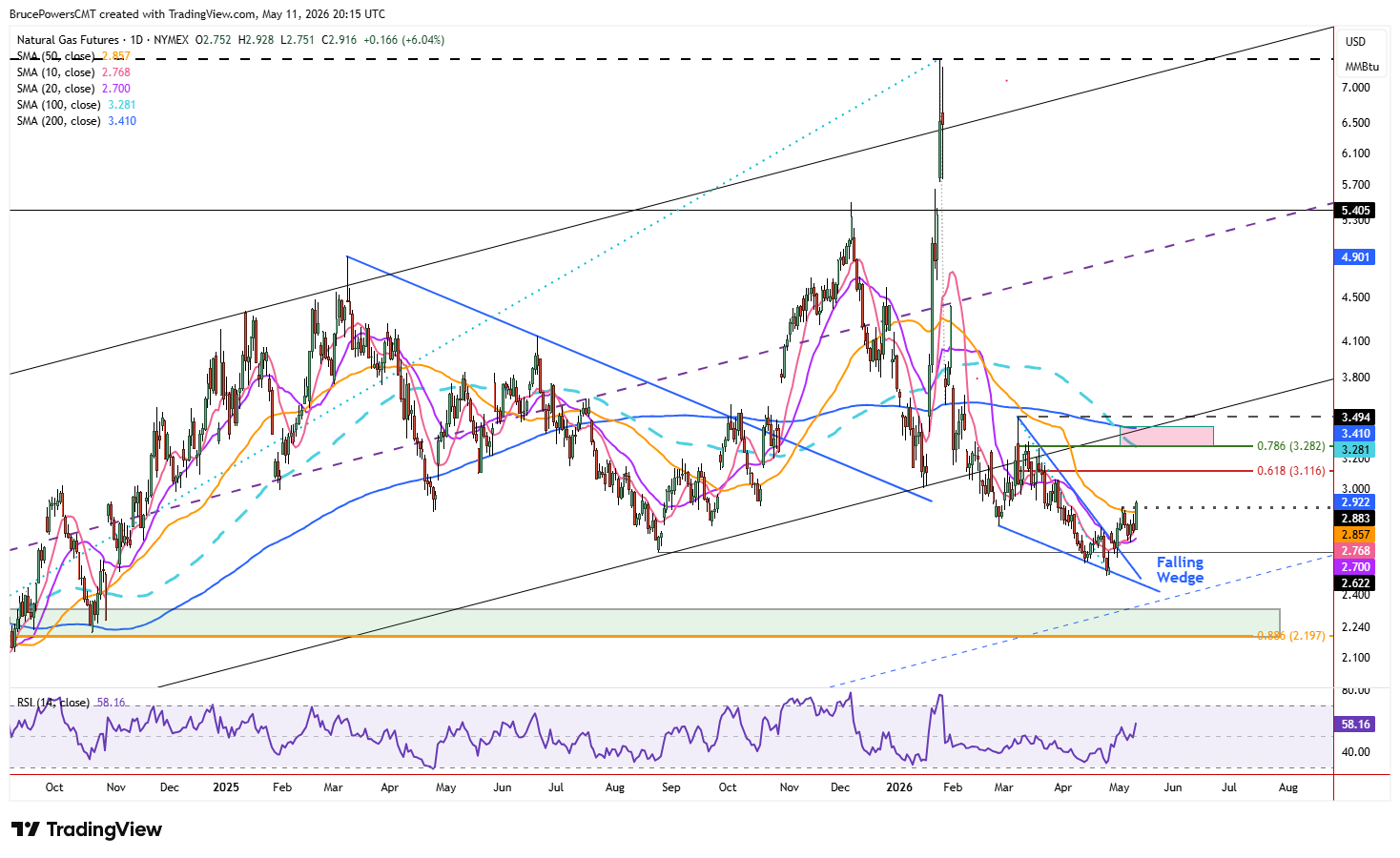Click the 2.883 last price label
This screenshot has height=858, width=1400.
click(x=1355, y=519)
